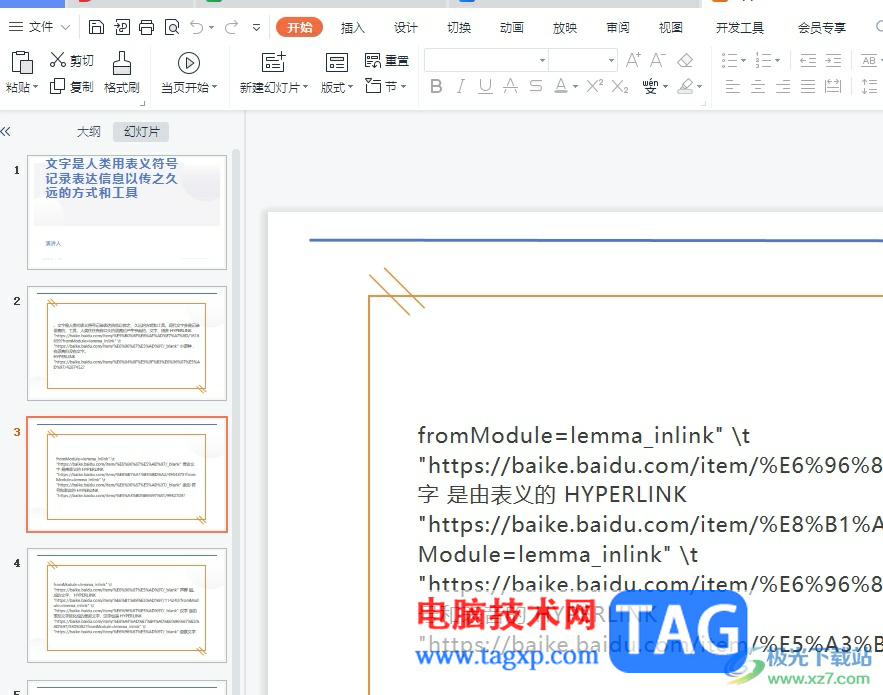Switch panel to 幻灯片 (Slides) view
883x695 pixels.
click(141, 132)
